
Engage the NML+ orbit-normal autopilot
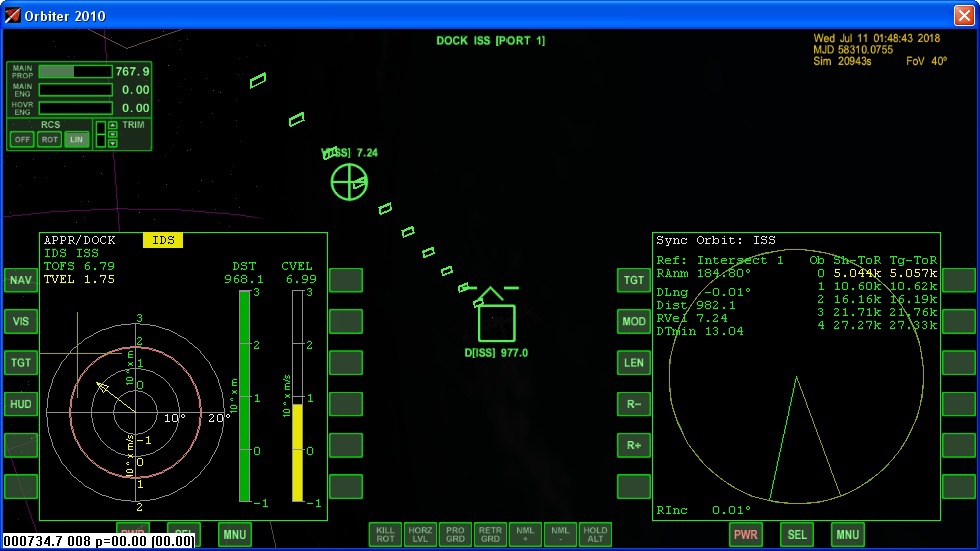point(525,534)
